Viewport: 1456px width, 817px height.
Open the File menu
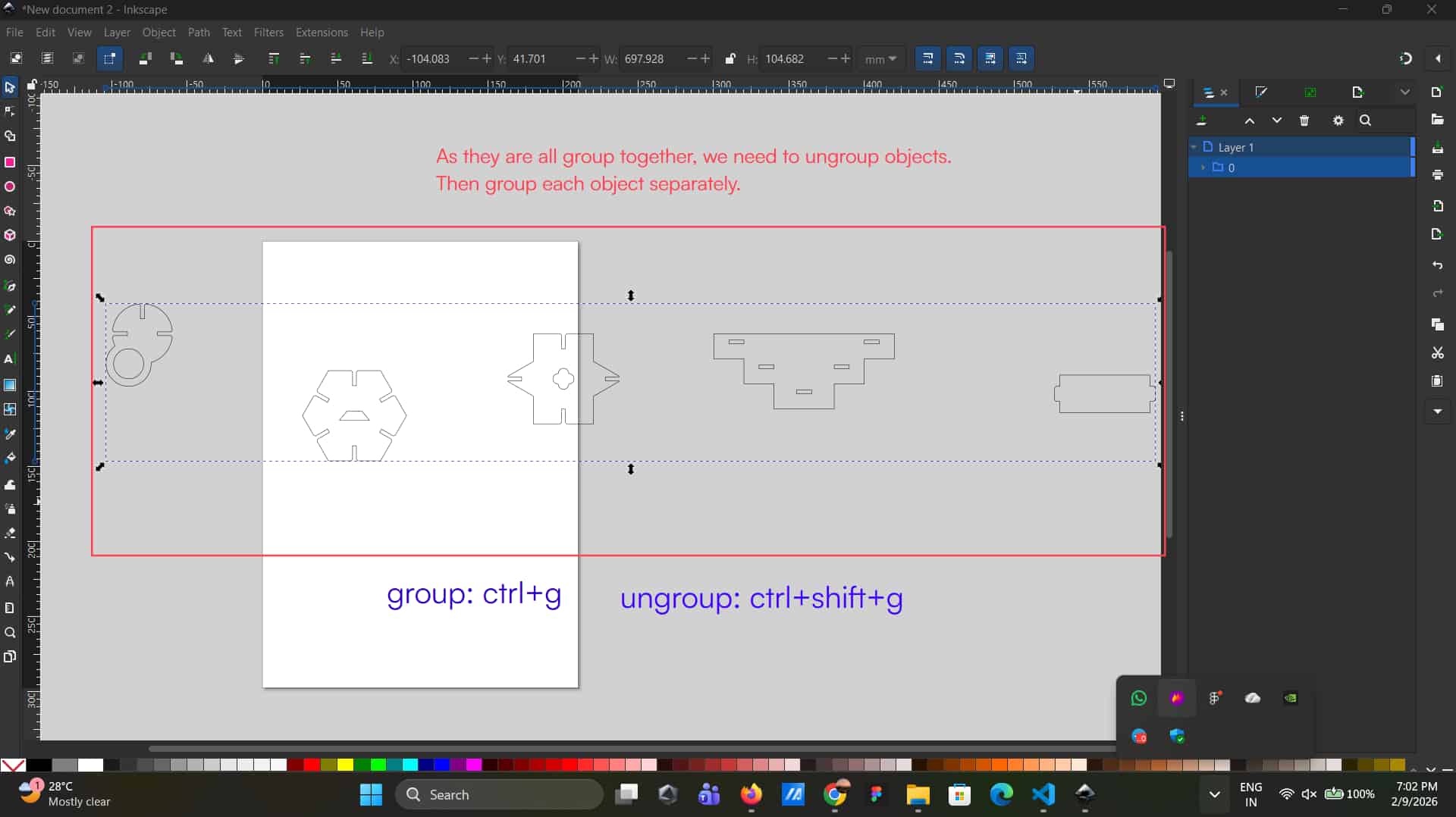coord(14,32)
